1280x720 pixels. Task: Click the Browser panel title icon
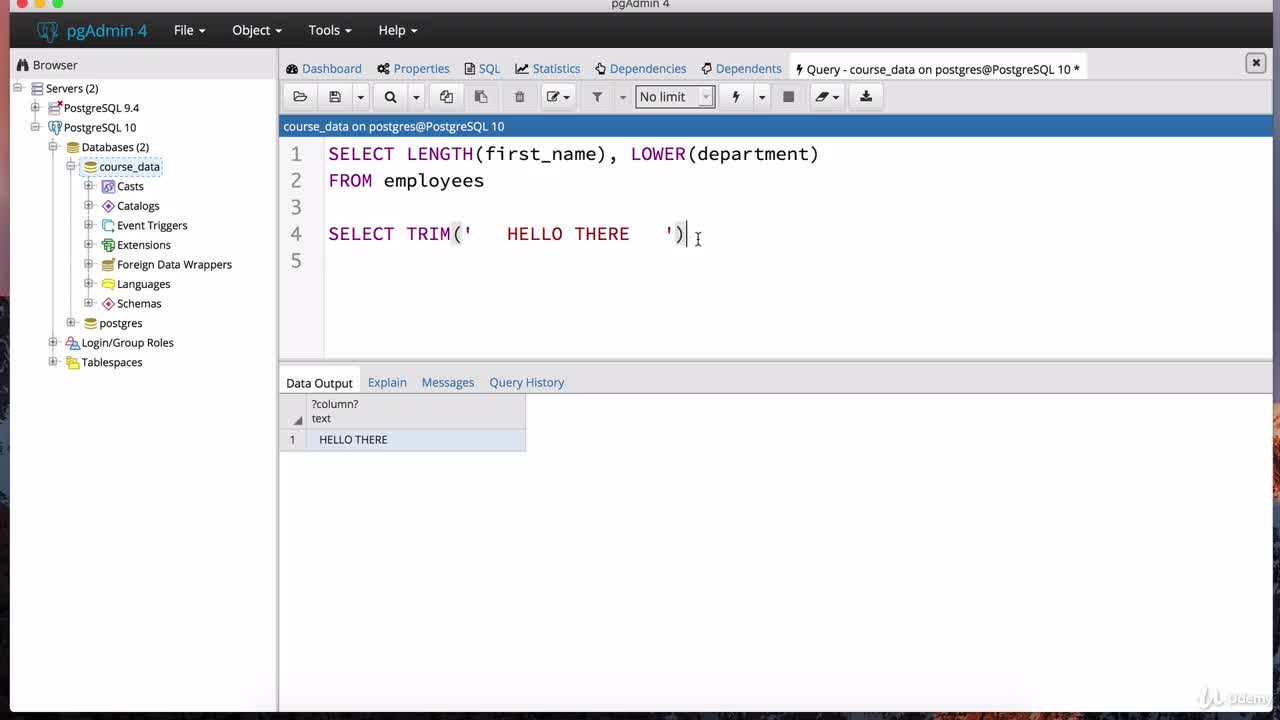point(22,65)
